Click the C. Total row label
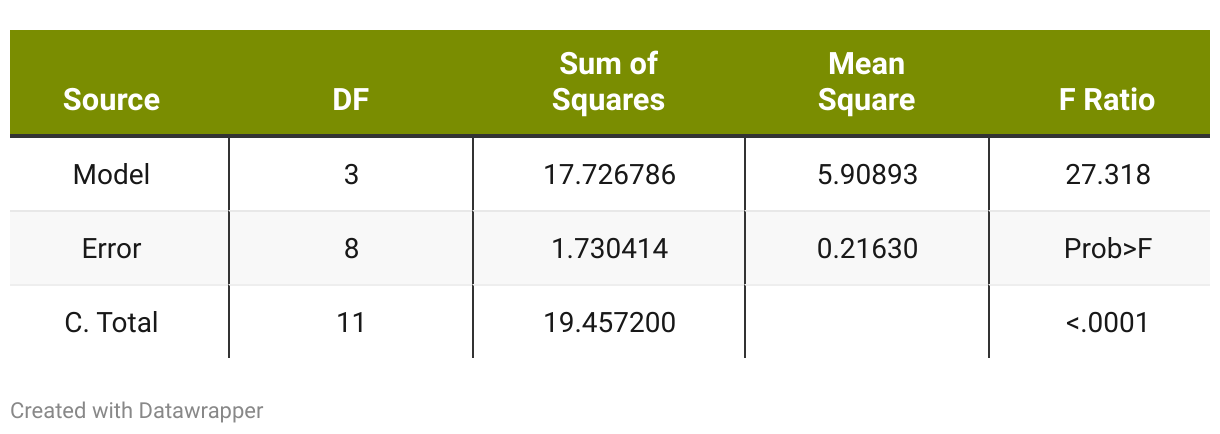The height and width of the screenshot is (434, 1220). point(111,322)
